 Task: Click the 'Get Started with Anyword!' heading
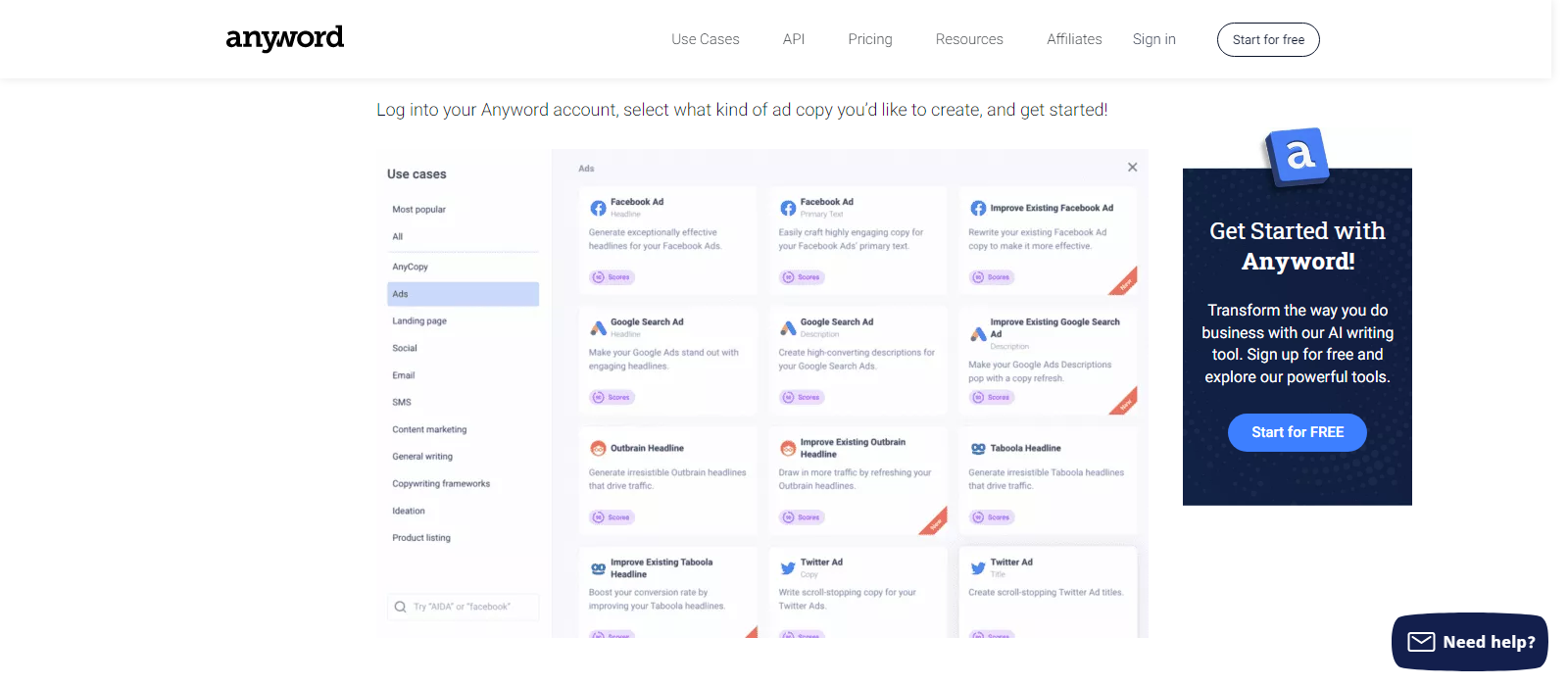(x=1298, y=246)
